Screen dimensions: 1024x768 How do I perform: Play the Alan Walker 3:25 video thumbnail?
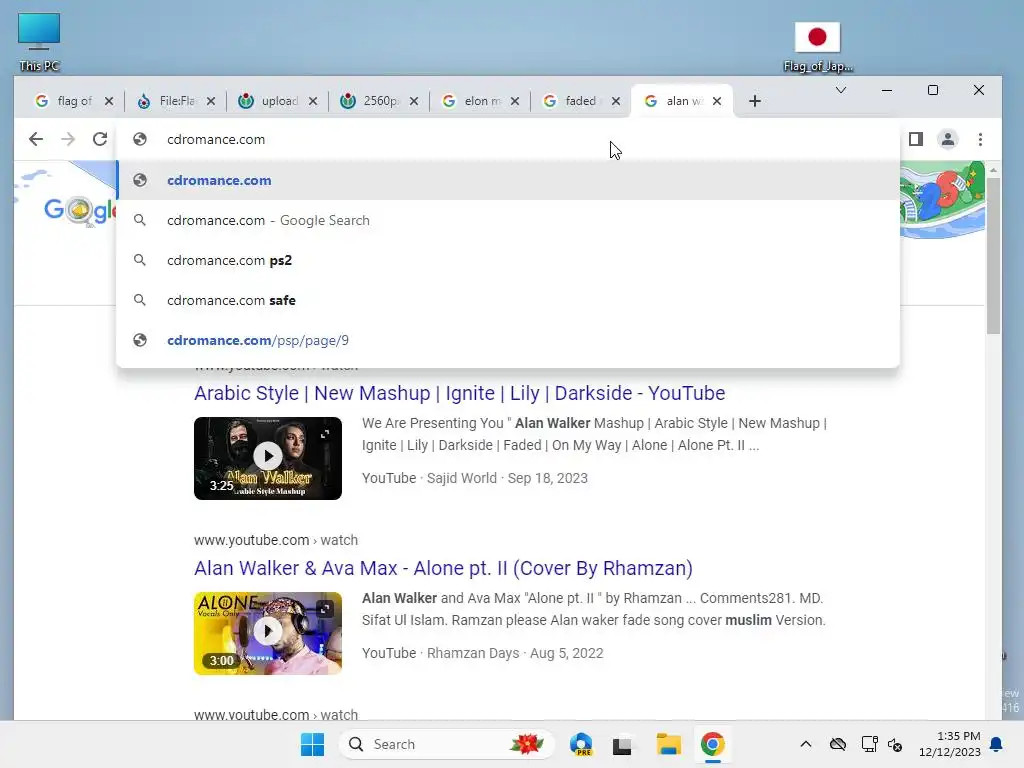(268, 458)
